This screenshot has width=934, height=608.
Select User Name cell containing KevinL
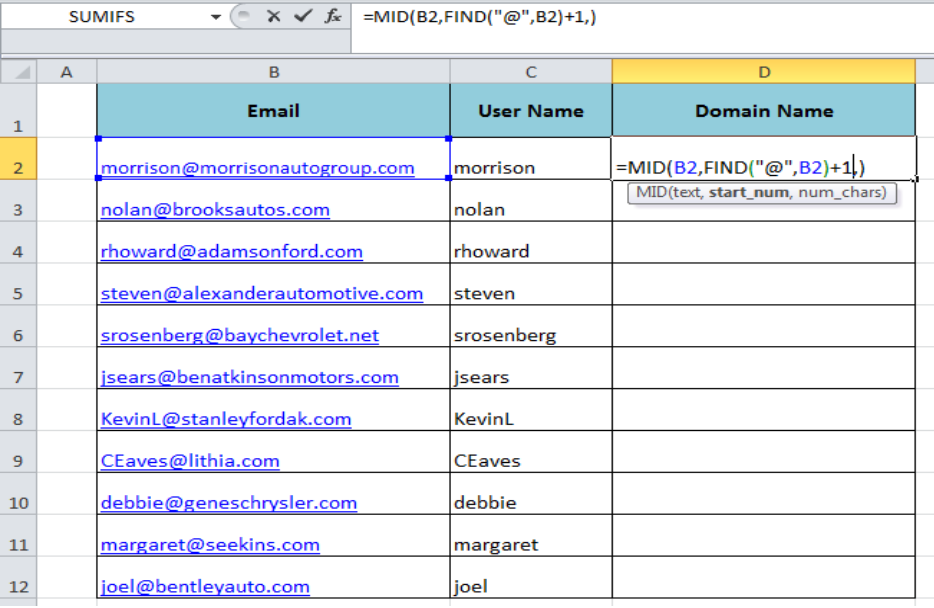(531, 420)
